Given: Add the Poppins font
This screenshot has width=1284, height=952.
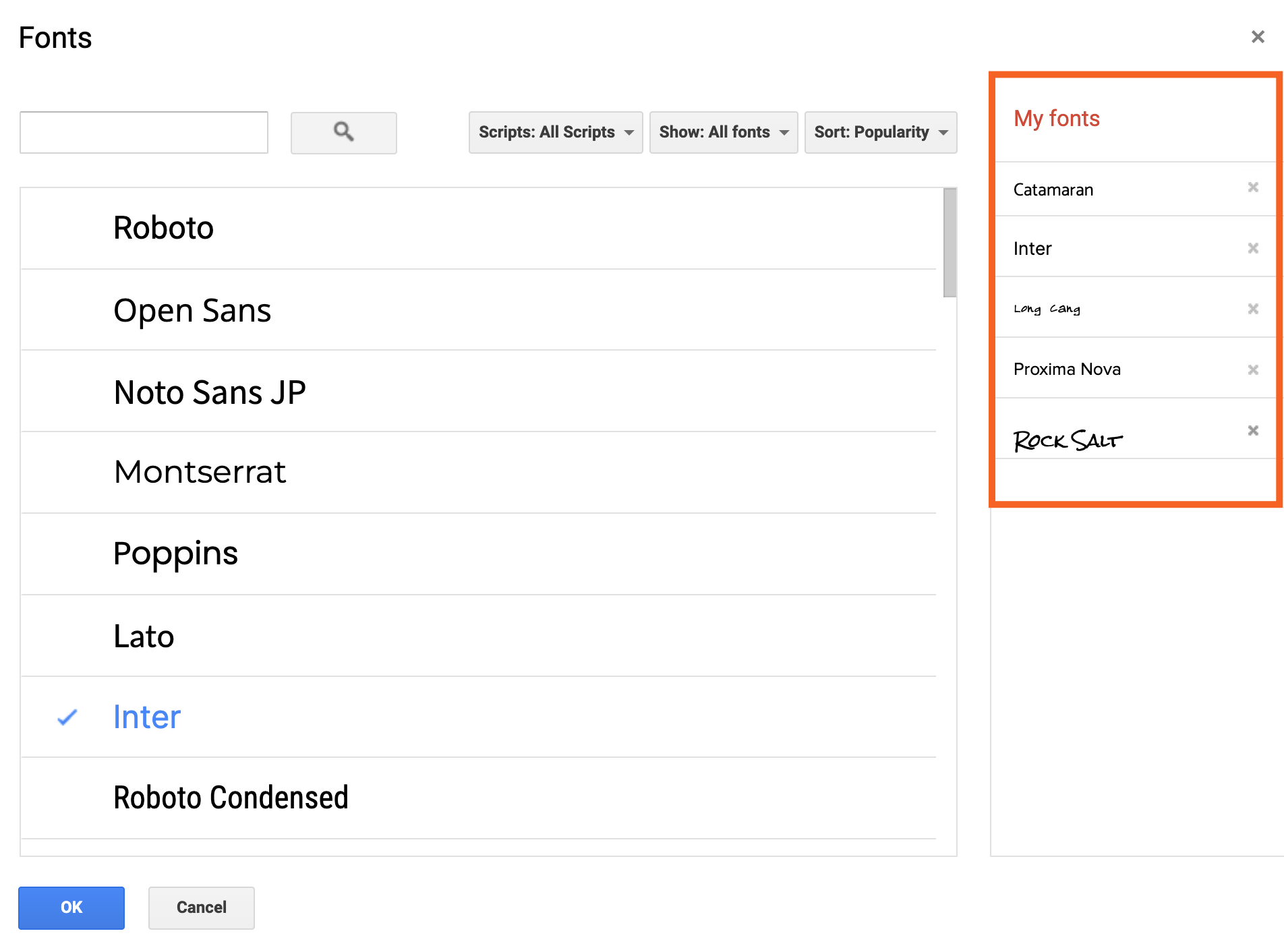Looking at the screenshot, I should pos(478,554).
